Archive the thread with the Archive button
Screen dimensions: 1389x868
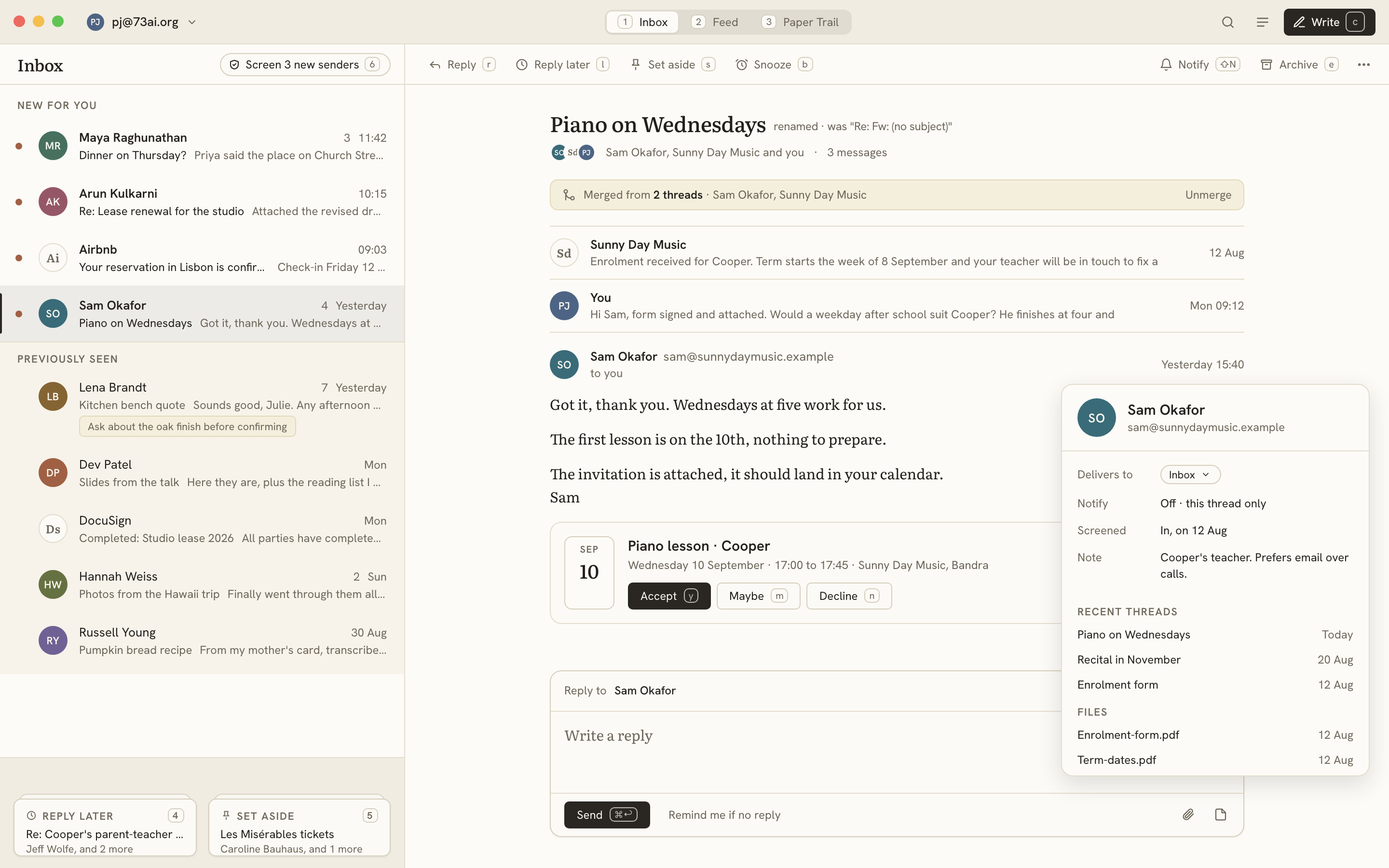click(x=1299, y=64)
